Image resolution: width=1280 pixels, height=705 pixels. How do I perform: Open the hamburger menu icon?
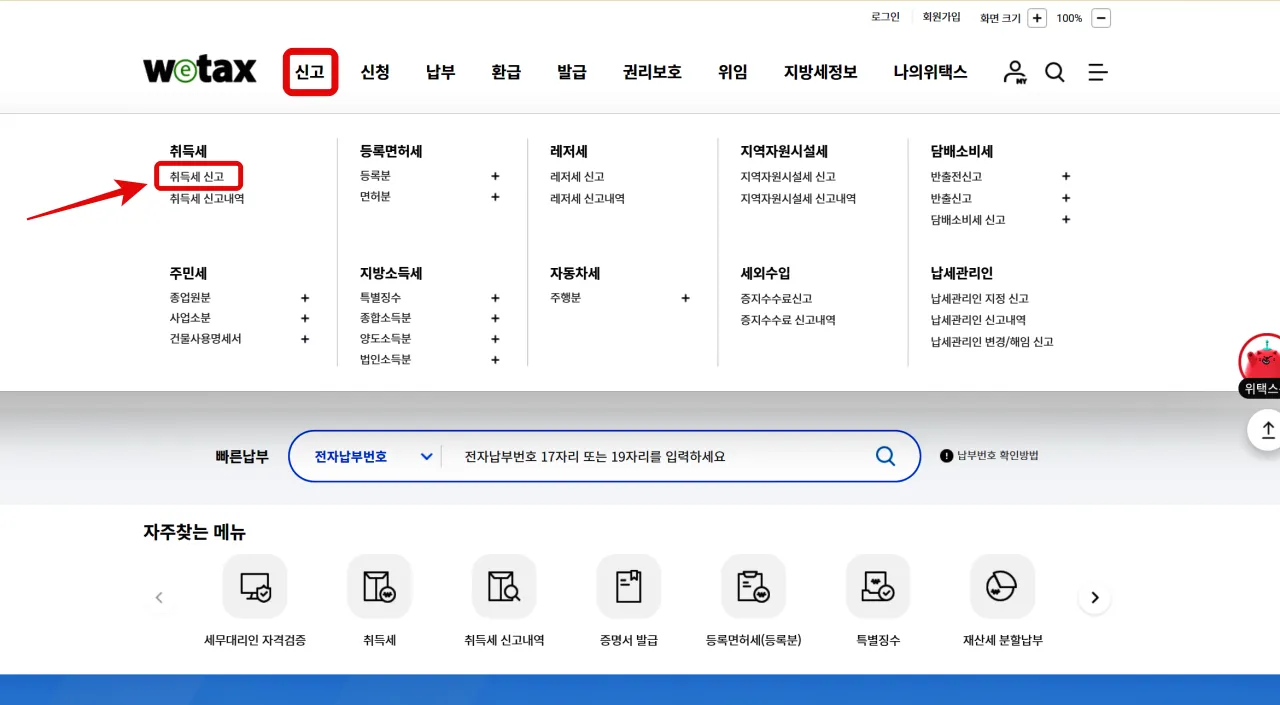point(1097,72)
